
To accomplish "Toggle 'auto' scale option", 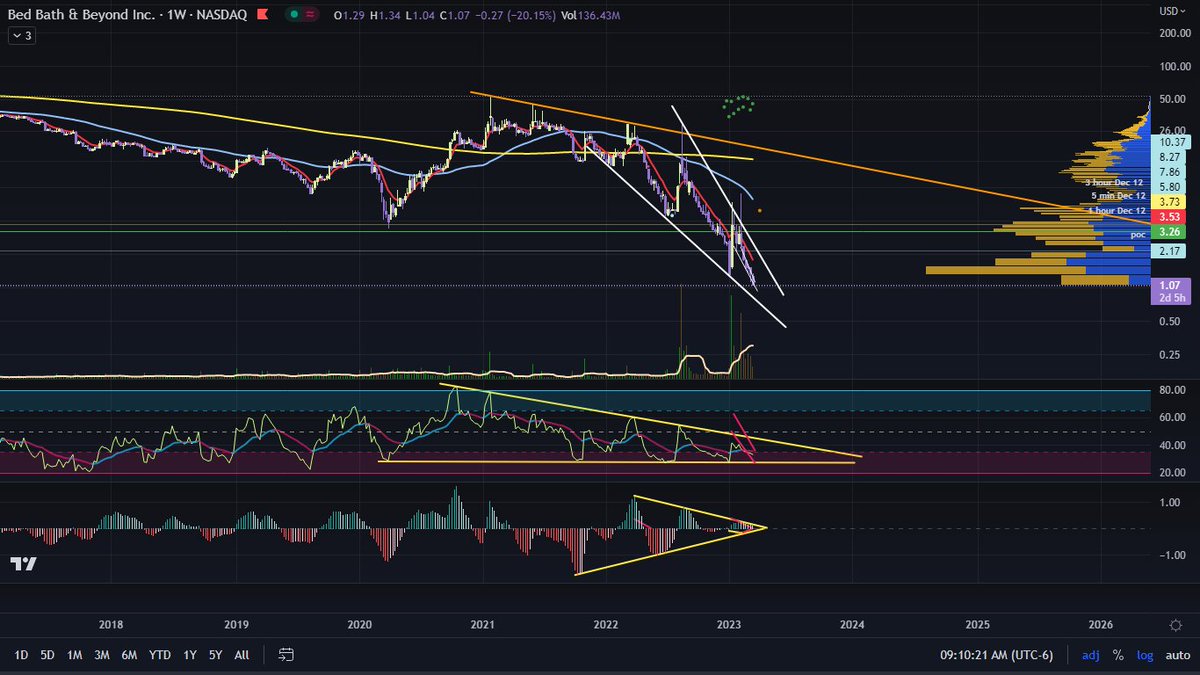I will (1176, 655).
